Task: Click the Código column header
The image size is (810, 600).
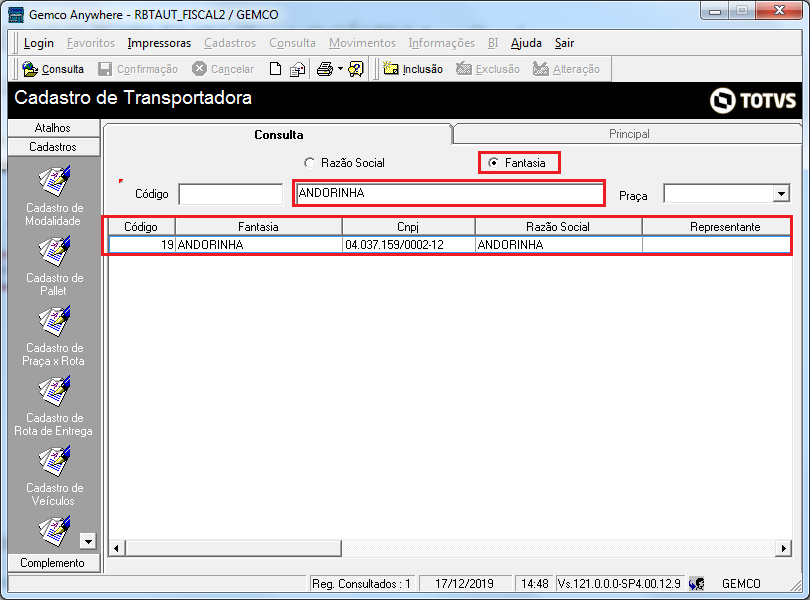Action: click(x=141, y=227)
